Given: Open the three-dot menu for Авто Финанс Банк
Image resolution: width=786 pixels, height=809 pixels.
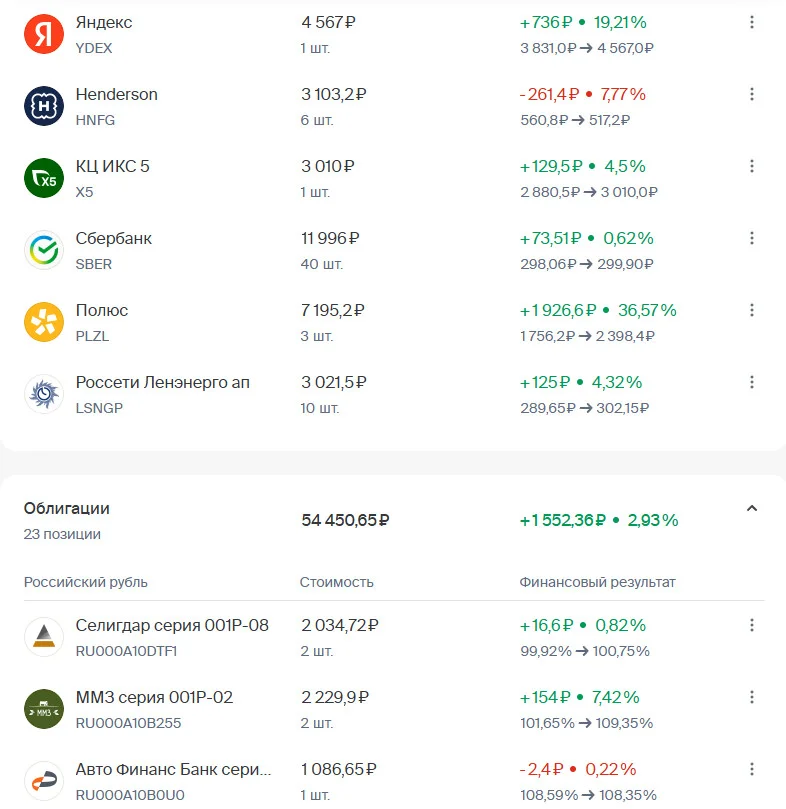Looking at the screenshot, I should point(752,769).
